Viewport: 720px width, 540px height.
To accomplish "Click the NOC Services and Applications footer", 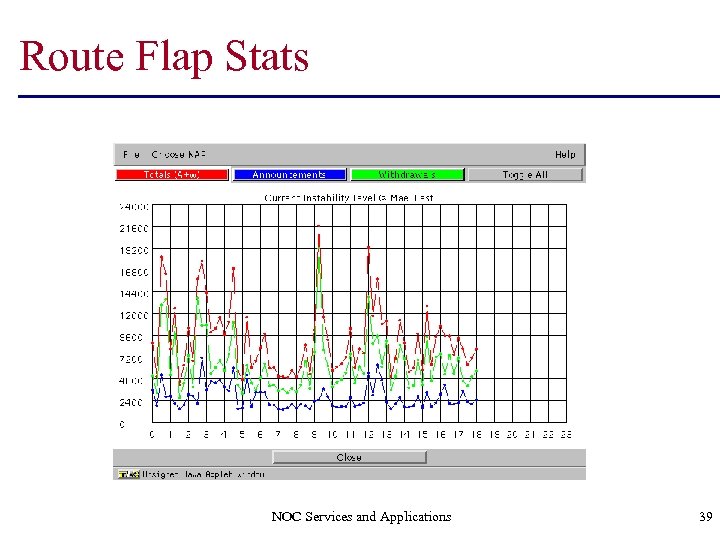I will point(361,517).
